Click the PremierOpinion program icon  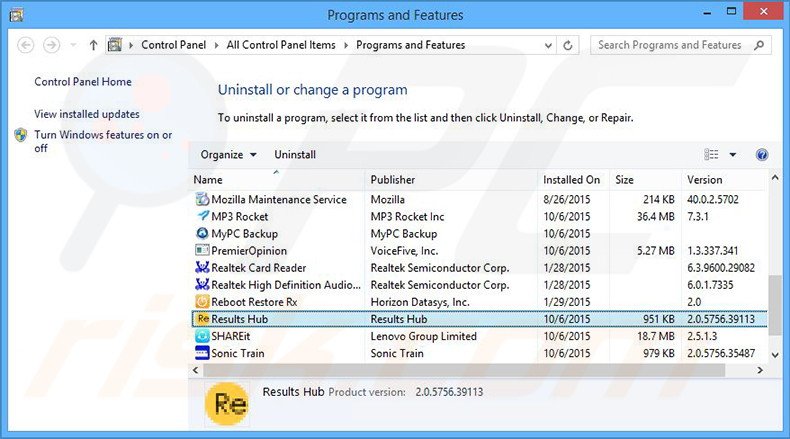(202, 250)
